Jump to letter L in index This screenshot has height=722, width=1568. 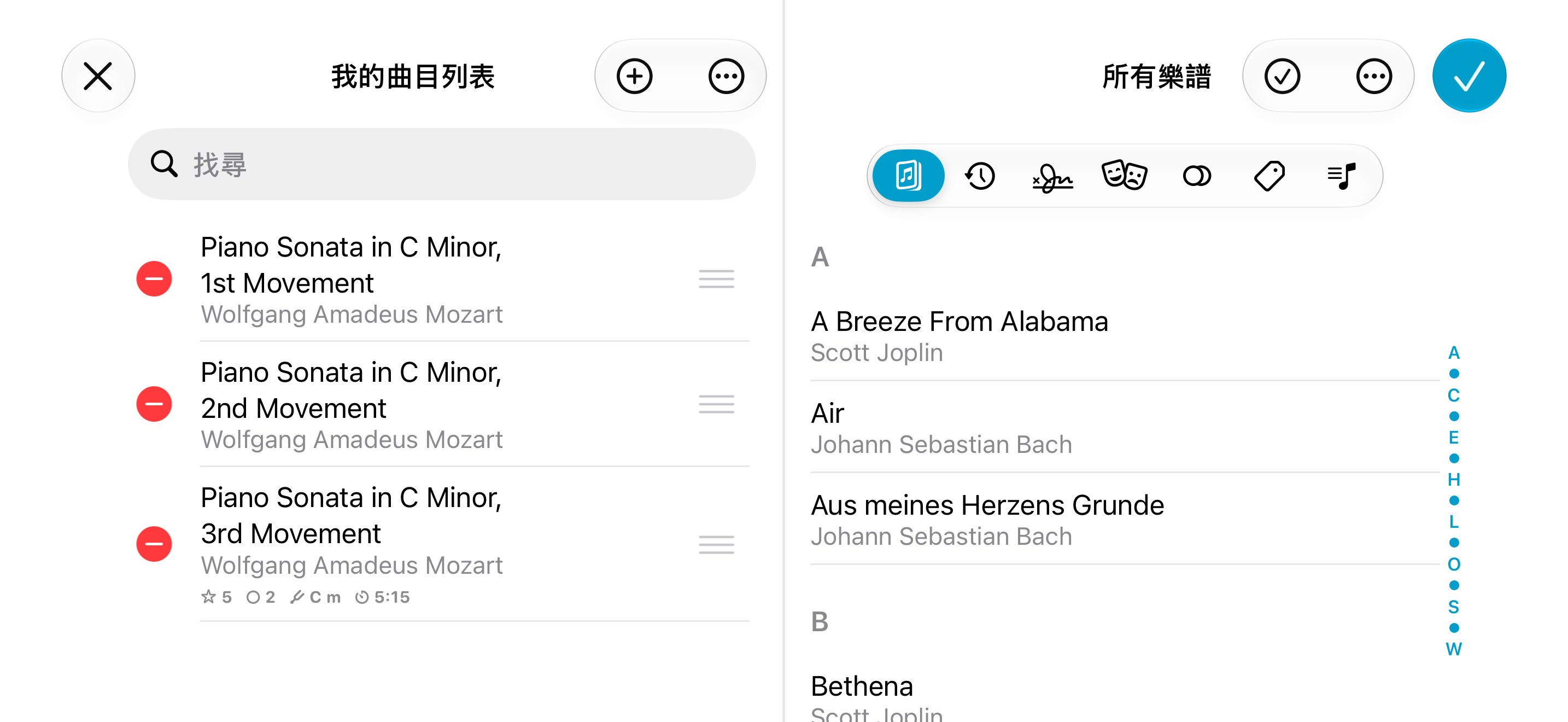click(x=1454, y=522)
